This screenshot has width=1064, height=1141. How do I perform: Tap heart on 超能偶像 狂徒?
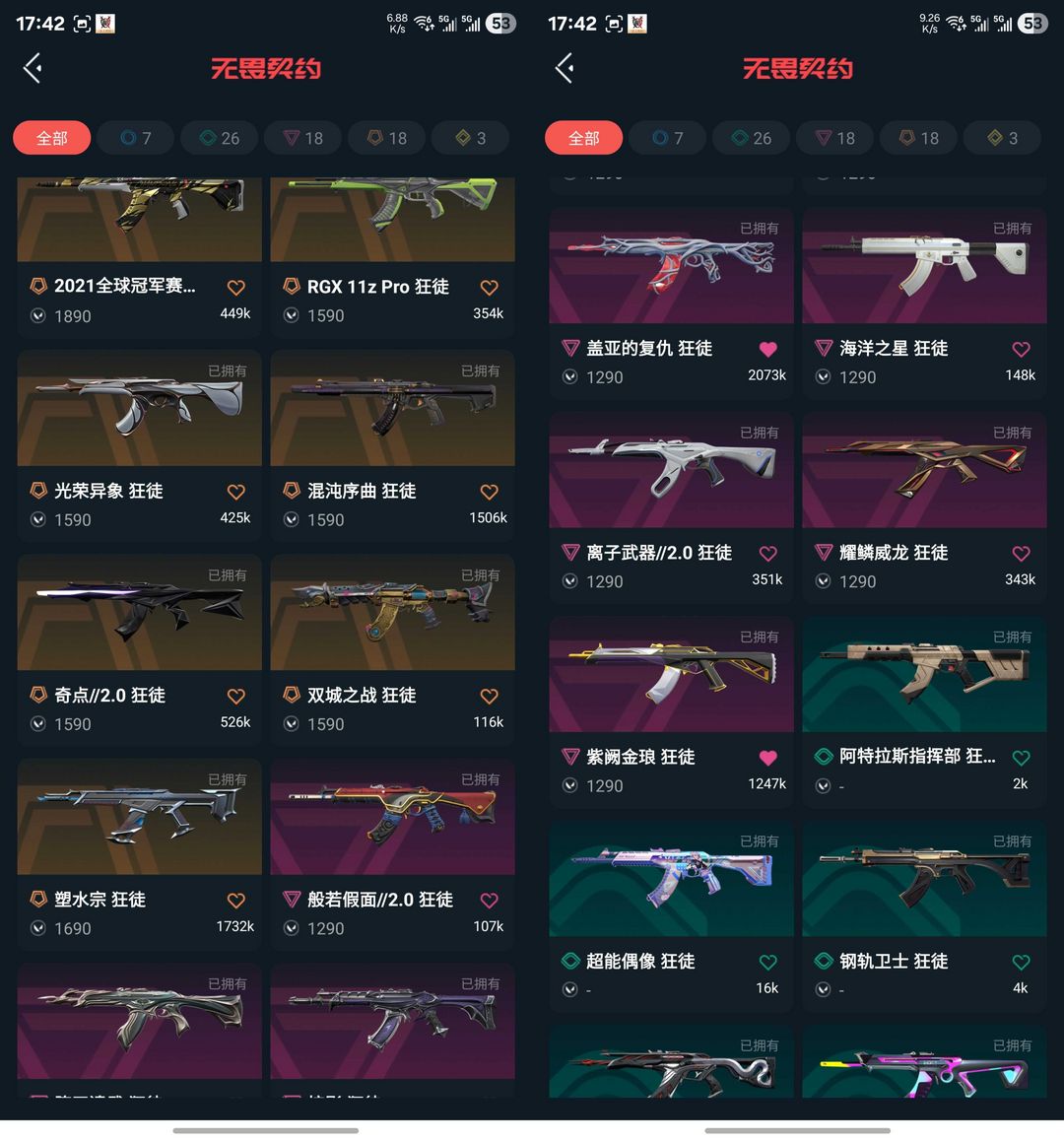tap(767, 962)
